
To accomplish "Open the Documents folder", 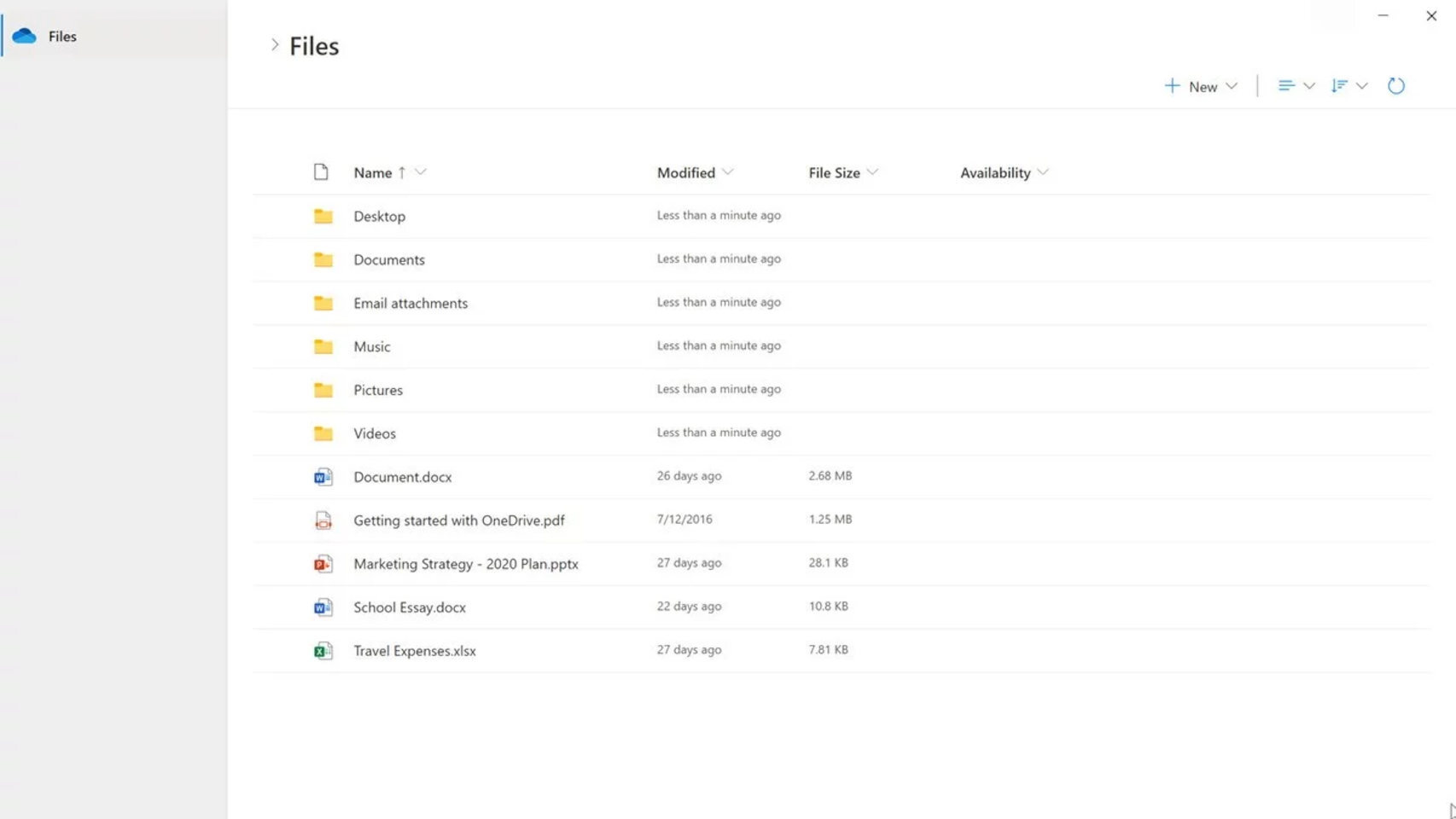I will tap(389, 259).
